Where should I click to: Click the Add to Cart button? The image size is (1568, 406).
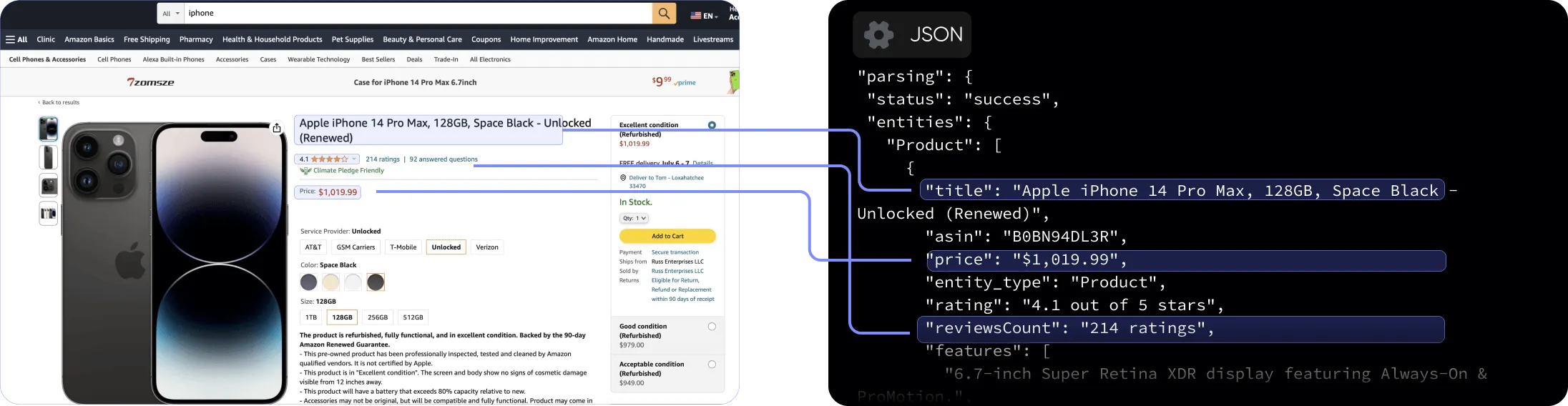pyautogui.click(x=667, y=236)
